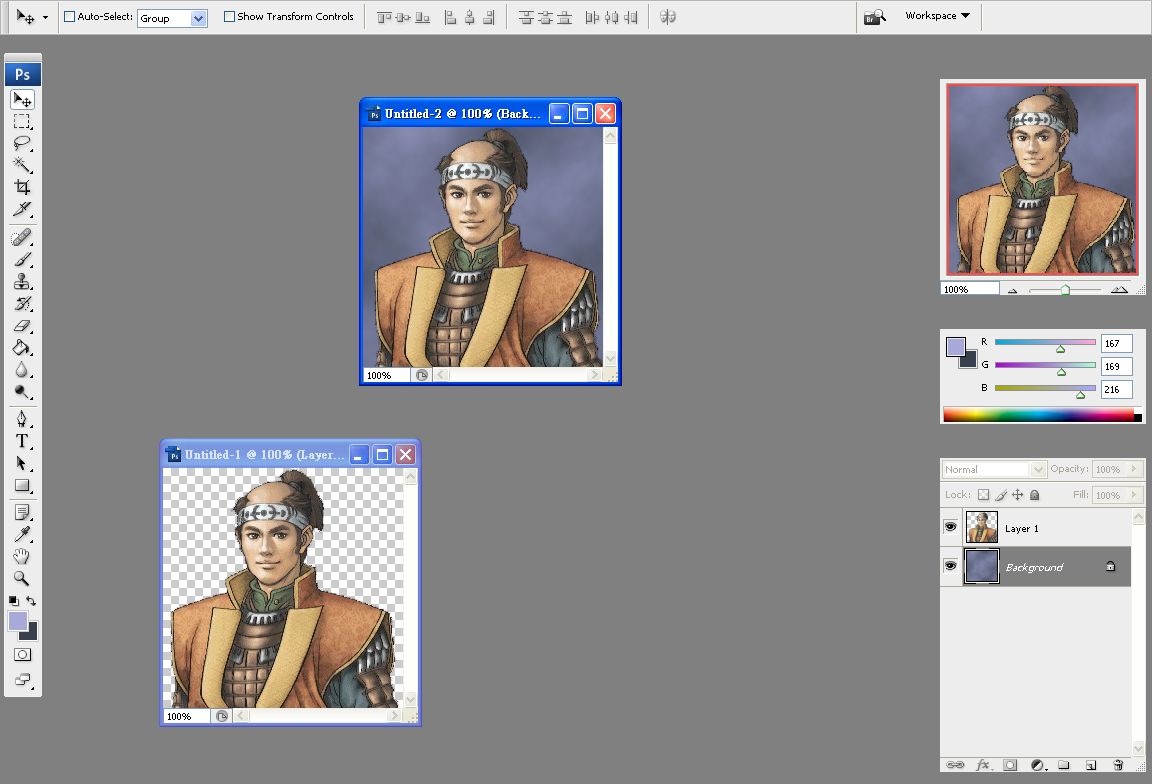This screenshot has width=1152, height=784.
Task: Click Untitled-2 window status bar icon
Action: (x=421, y=375)
